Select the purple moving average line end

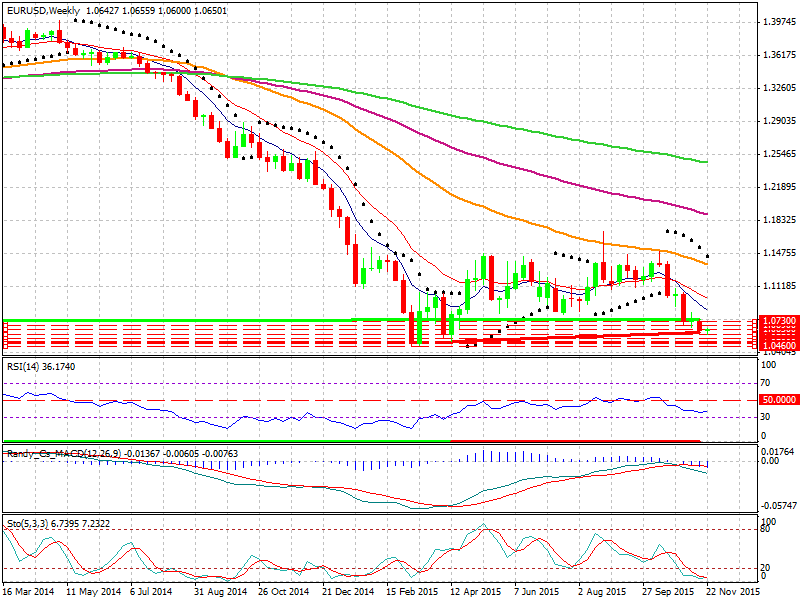705,214
